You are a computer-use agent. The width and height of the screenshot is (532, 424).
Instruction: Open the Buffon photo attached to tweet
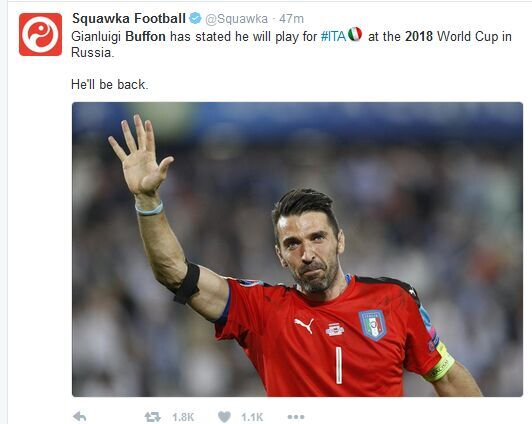pyautogui.click(x=297, y=249)
